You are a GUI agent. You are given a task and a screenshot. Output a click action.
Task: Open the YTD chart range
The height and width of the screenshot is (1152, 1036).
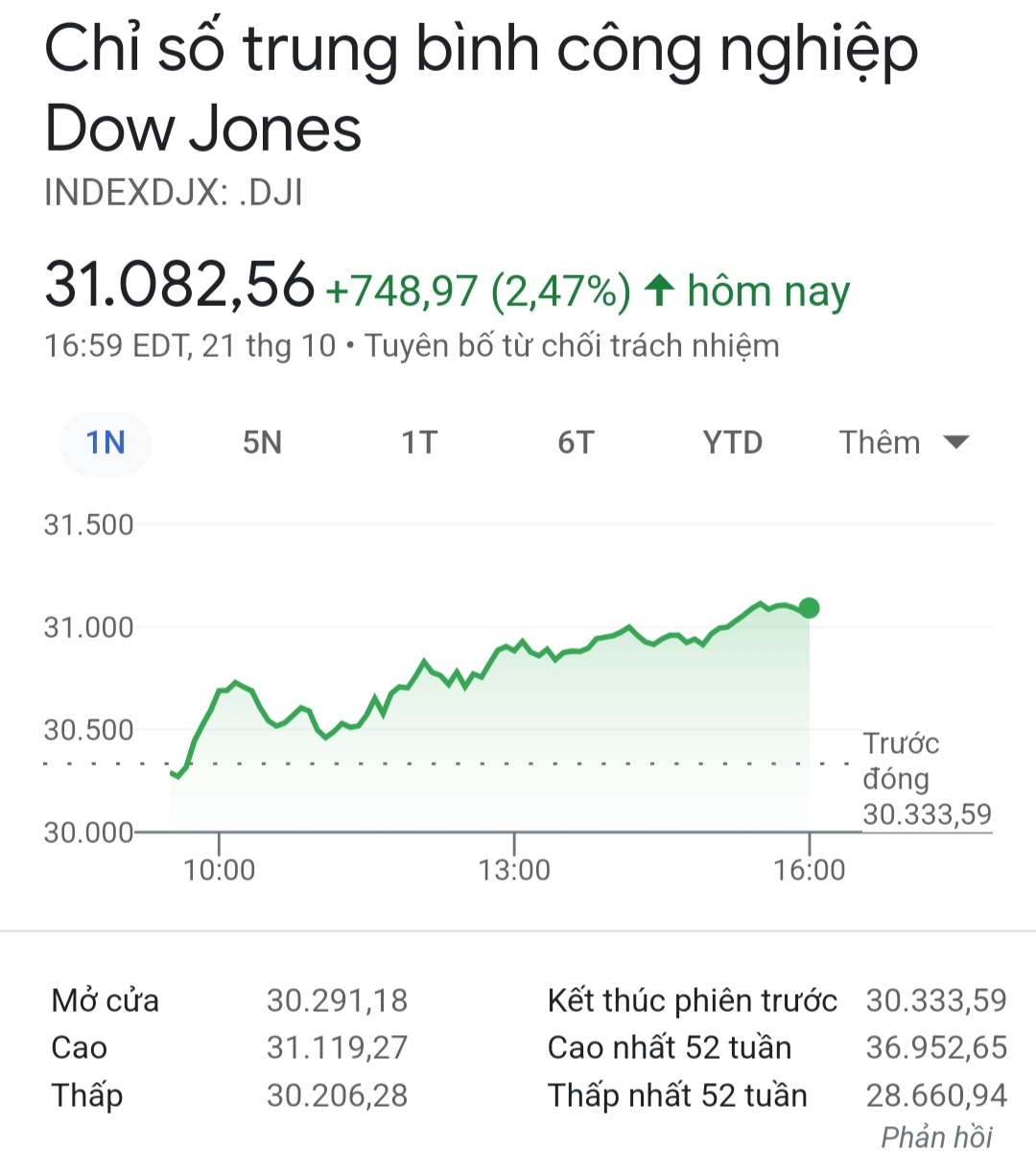[x=733, y=443]
